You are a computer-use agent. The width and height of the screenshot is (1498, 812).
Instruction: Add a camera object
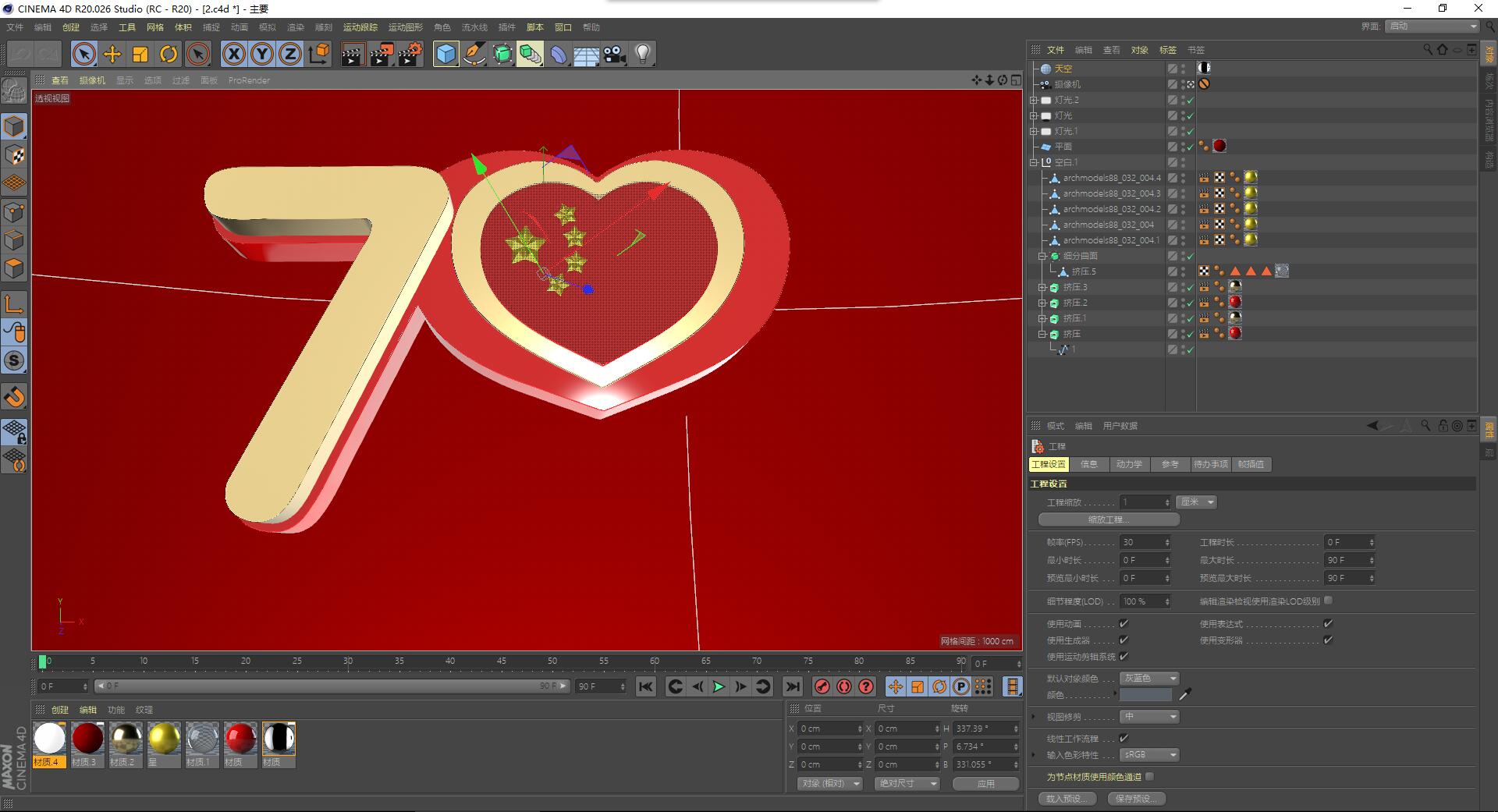click(615, 54)
